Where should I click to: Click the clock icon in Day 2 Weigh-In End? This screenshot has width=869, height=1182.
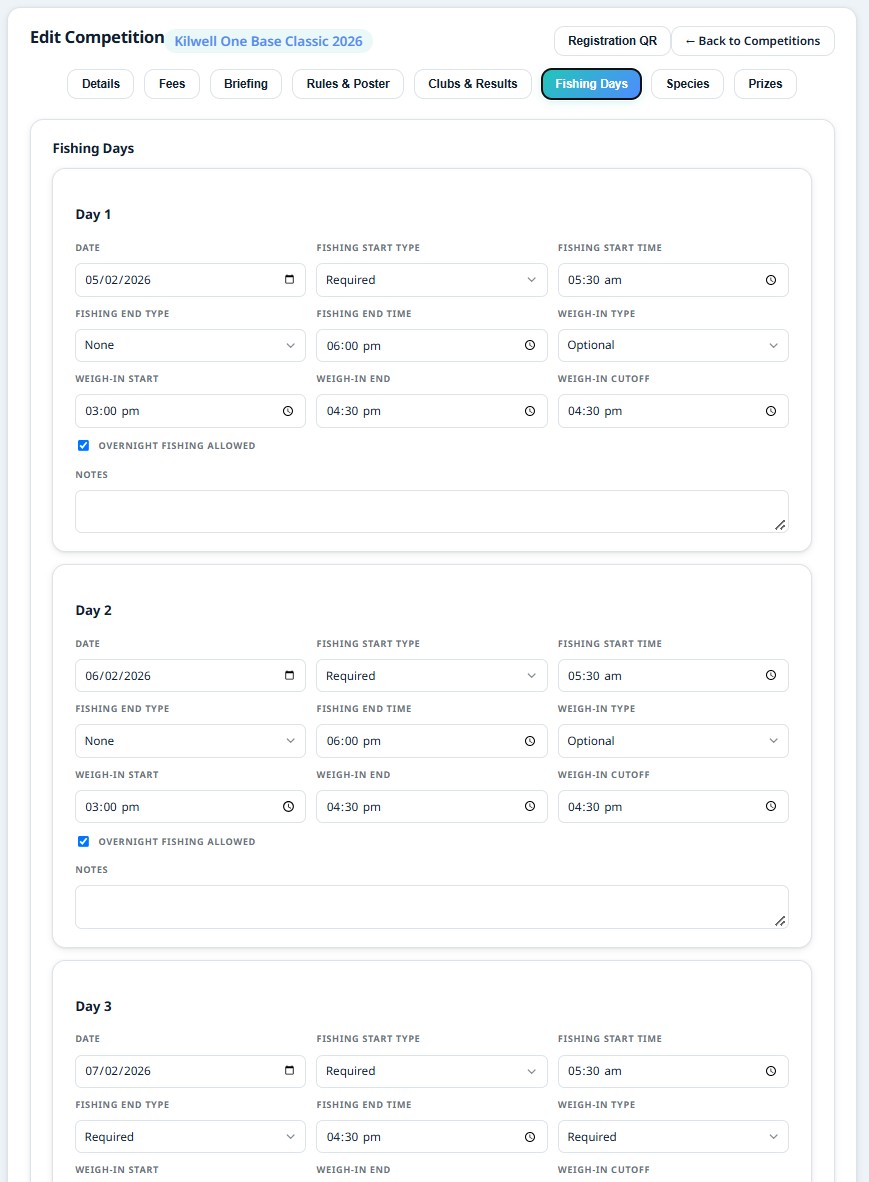[530, 807]
